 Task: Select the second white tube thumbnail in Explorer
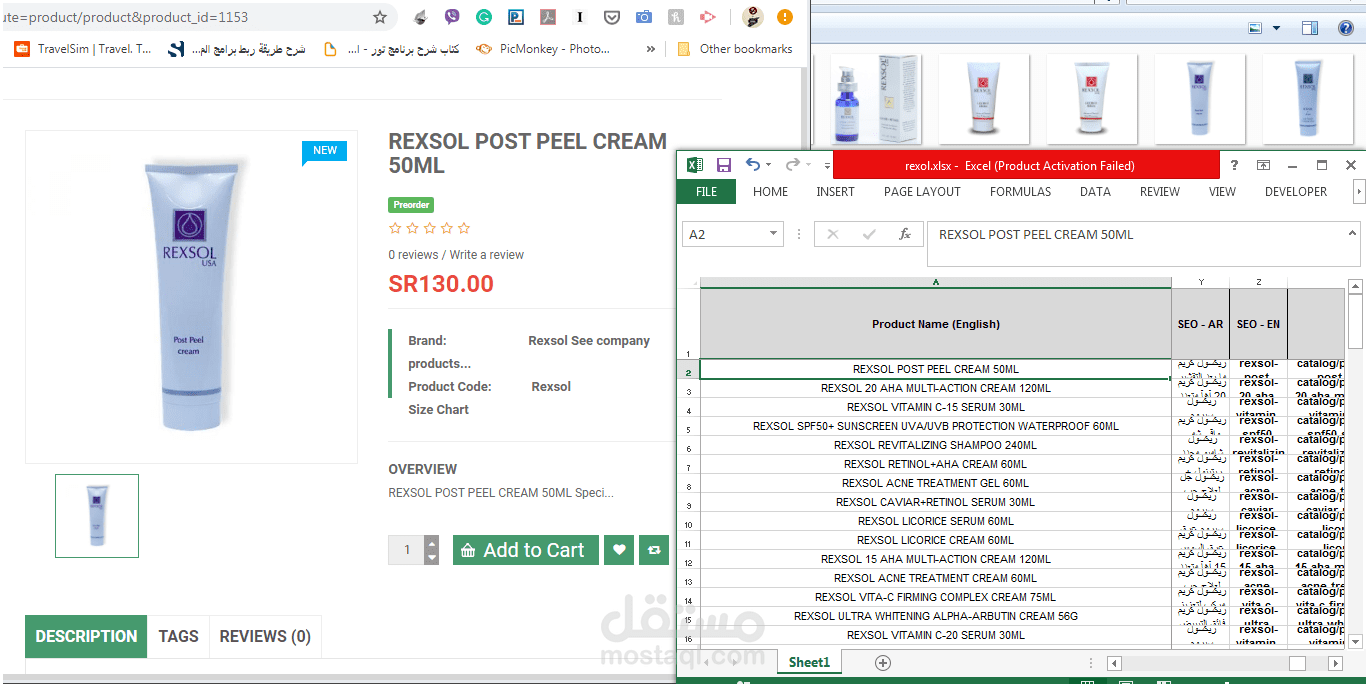1092,99
